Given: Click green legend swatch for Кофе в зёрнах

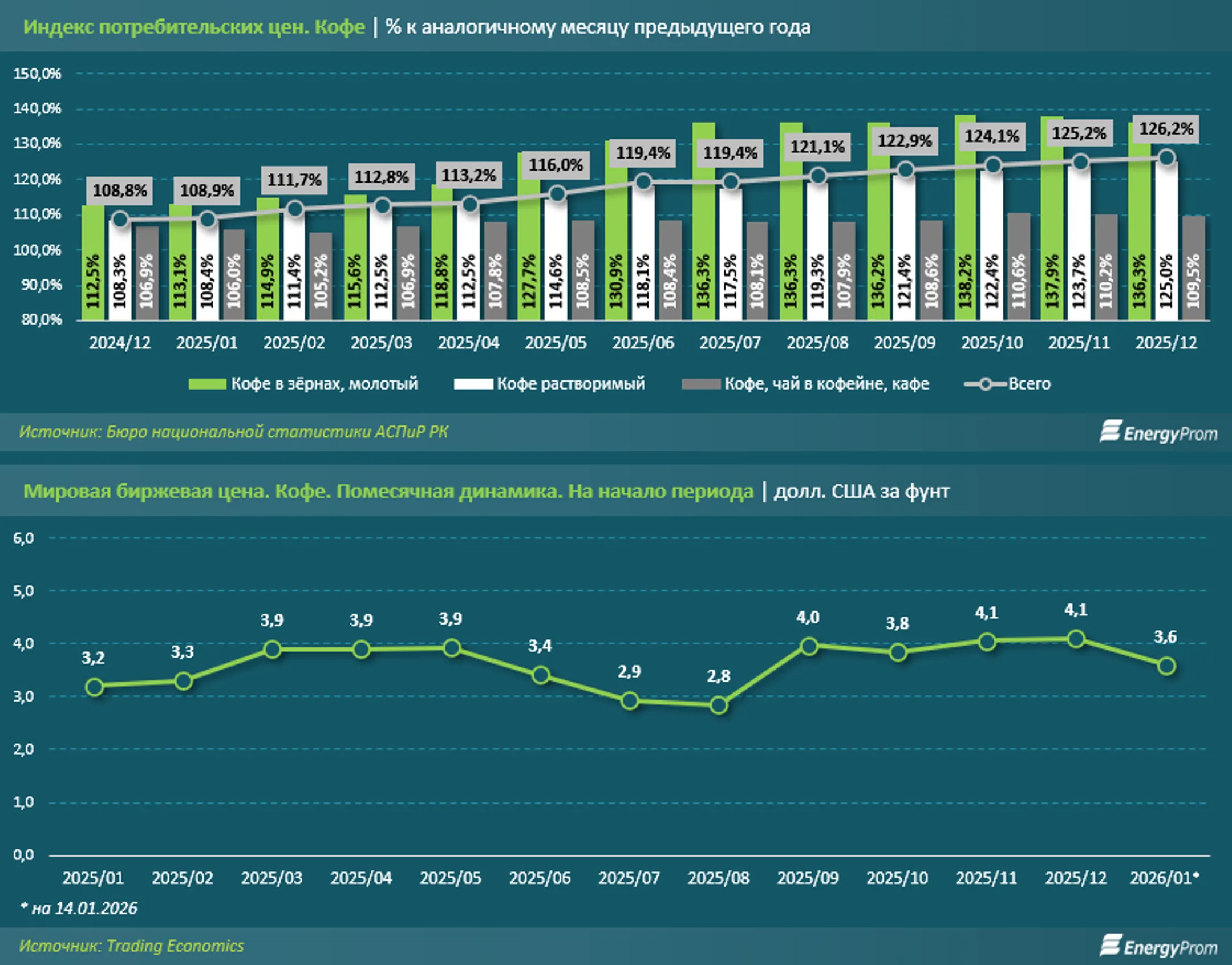Looking at the screenshot, I should (207, 384).
